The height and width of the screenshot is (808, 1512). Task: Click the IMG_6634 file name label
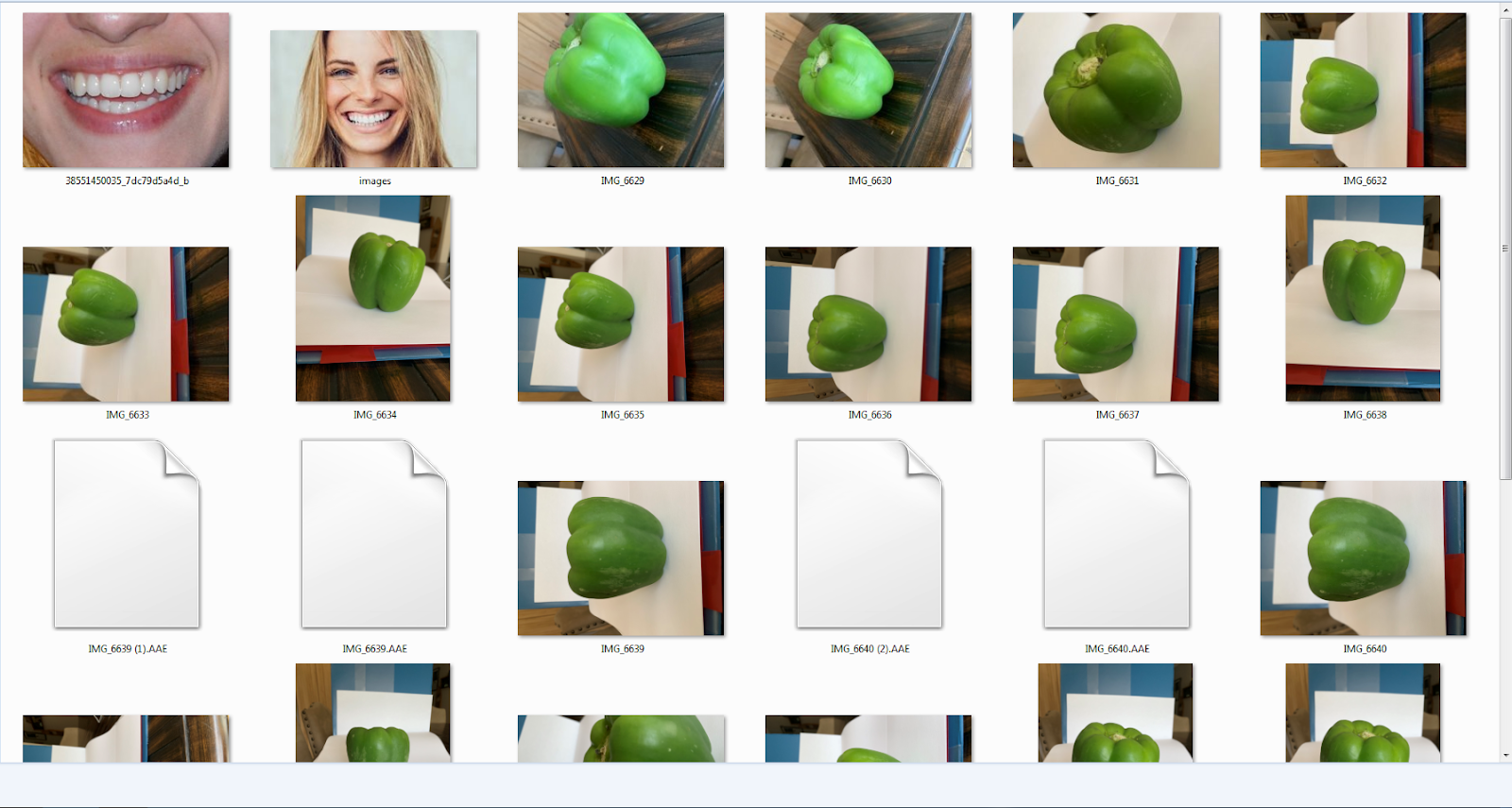[375, 415]
